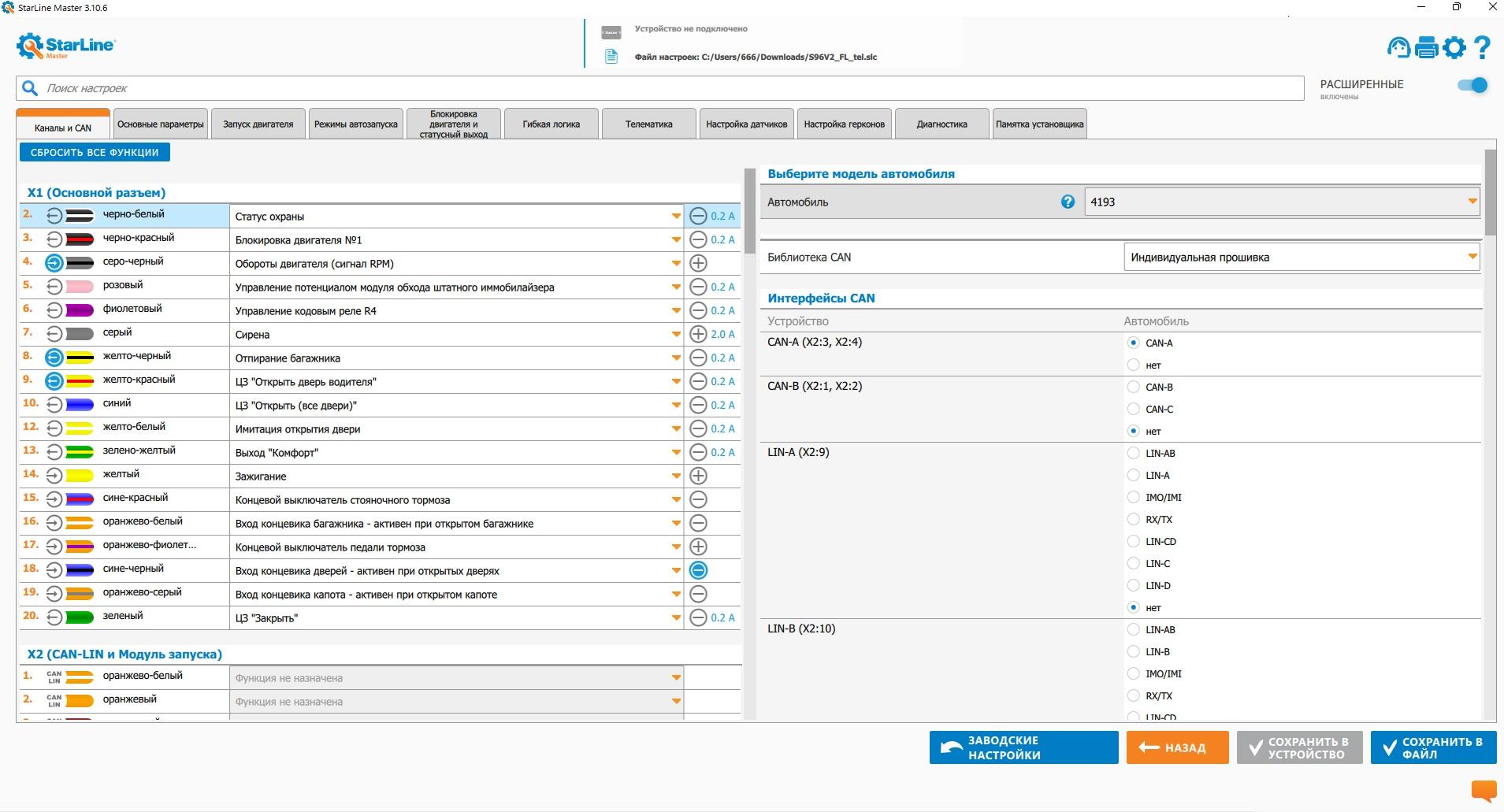Select CAN-B radio for CAN-B interface
This screenshot has height=812, width=1504.
pos(1133,387)
